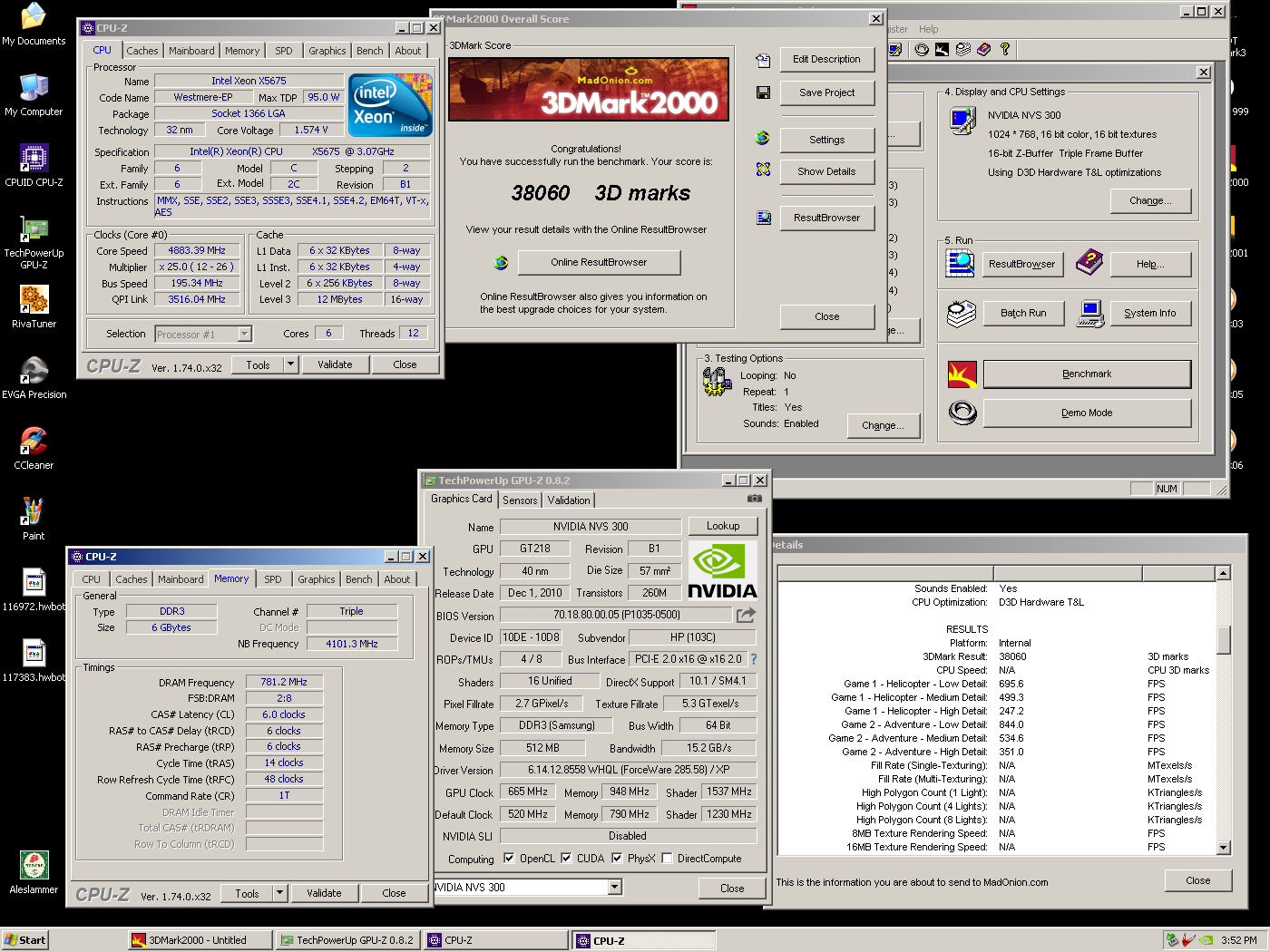Switch to Caches tab in top CPU-Z window
The width and height of the screenshot is (1270, 952).
[x=142, y=51]
